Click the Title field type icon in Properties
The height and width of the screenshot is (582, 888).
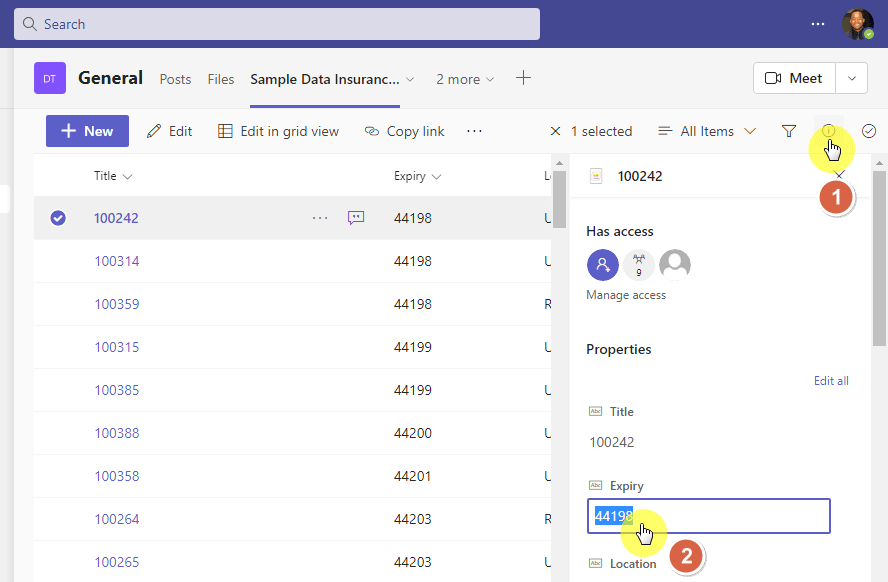[595, 412]
